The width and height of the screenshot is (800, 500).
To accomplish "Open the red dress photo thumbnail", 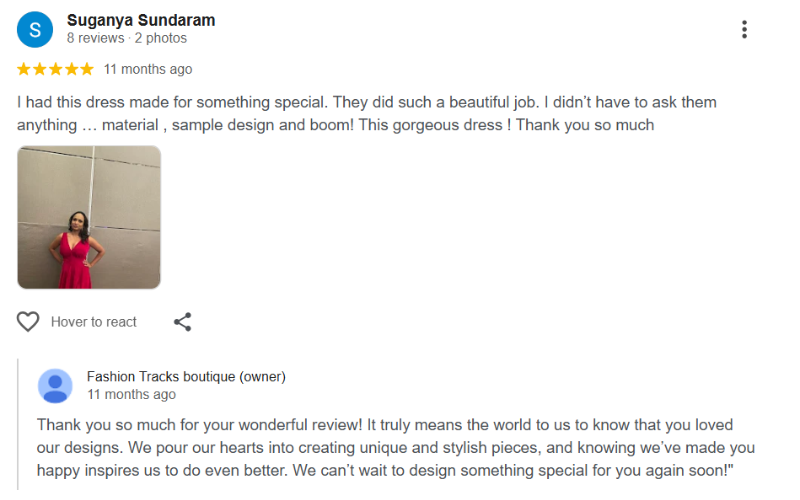I will click(x=89, y=217).
